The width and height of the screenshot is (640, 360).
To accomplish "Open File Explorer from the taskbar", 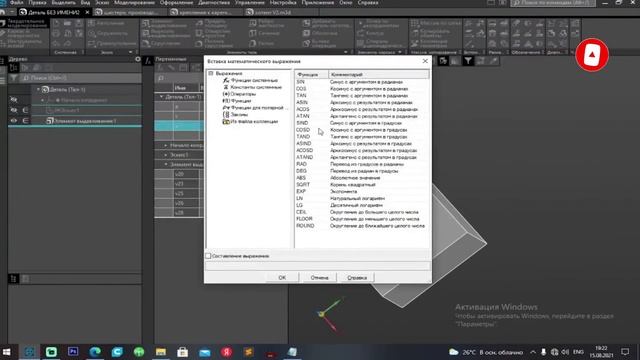I will tap(161, 352).
